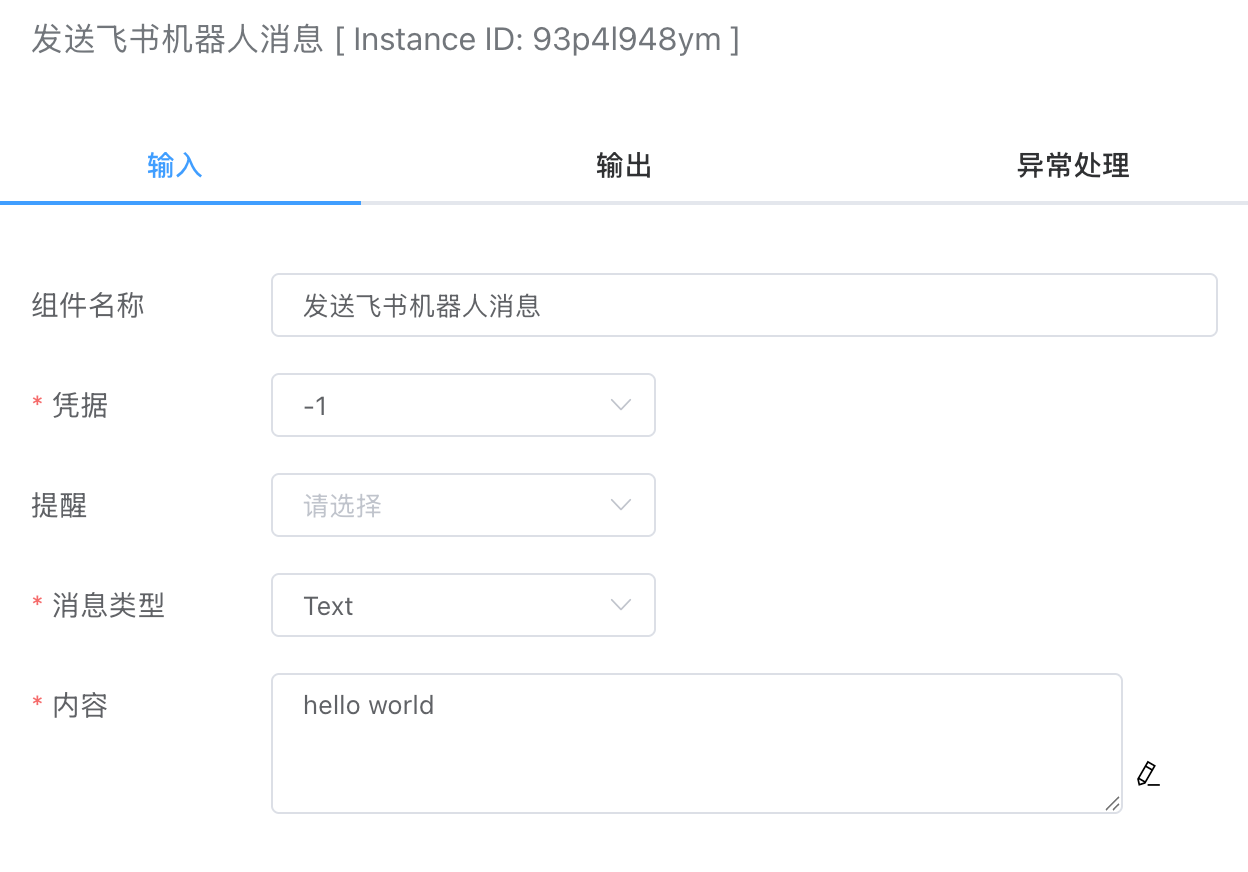Click the chevron on the 消息类型 selector
This screenshot has width=1248, height=872.
[620, 605]
